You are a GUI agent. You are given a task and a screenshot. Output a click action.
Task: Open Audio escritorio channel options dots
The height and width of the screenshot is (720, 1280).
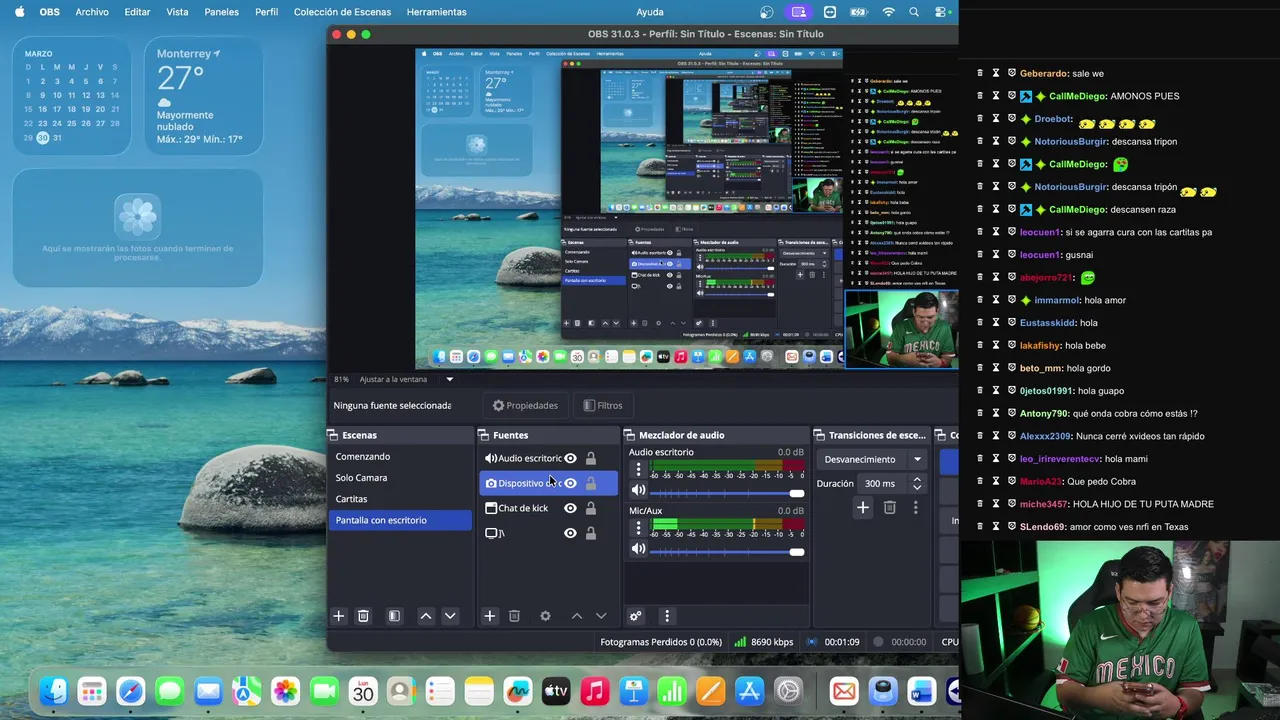point(639,470)
